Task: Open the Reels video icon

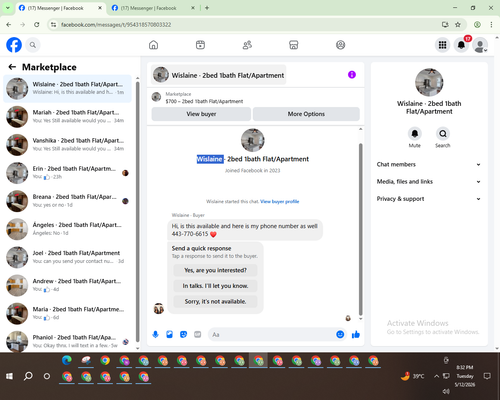Action: tap(200, 45)
